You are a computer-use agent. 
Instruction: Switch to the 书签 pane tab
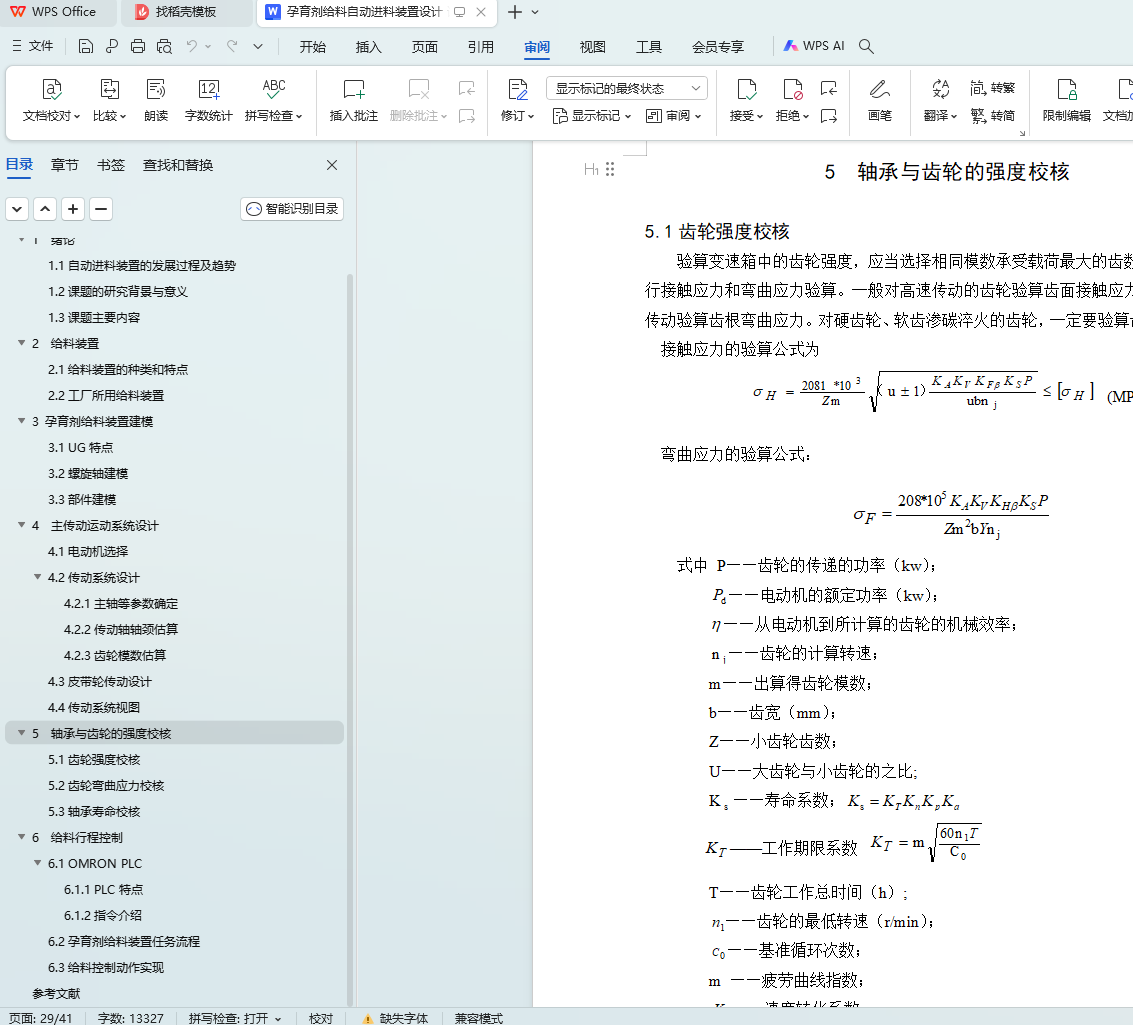point(111,165)
